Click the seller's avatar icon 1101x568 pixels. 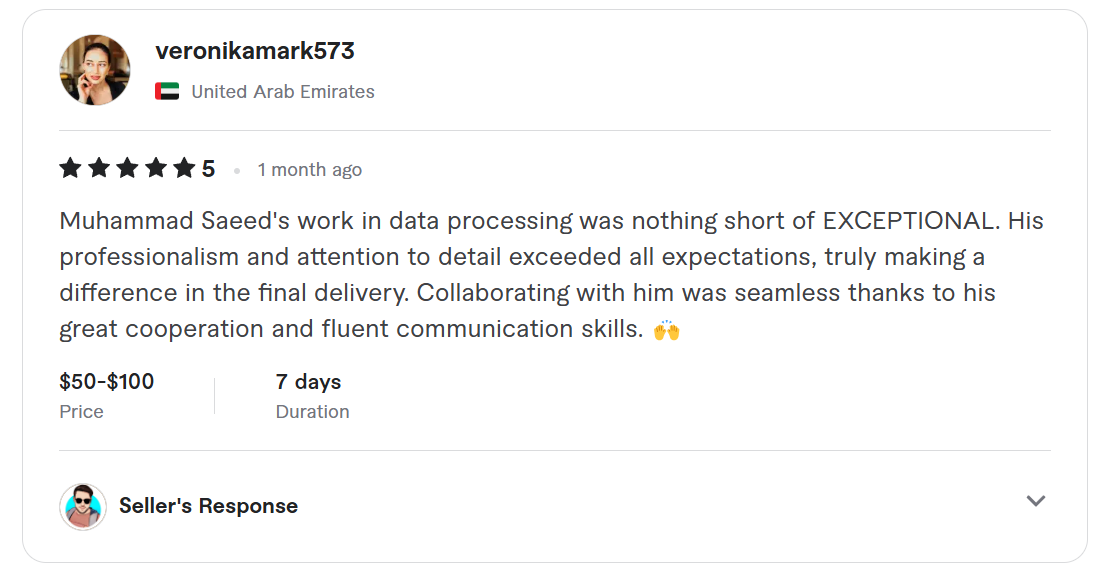83,506
